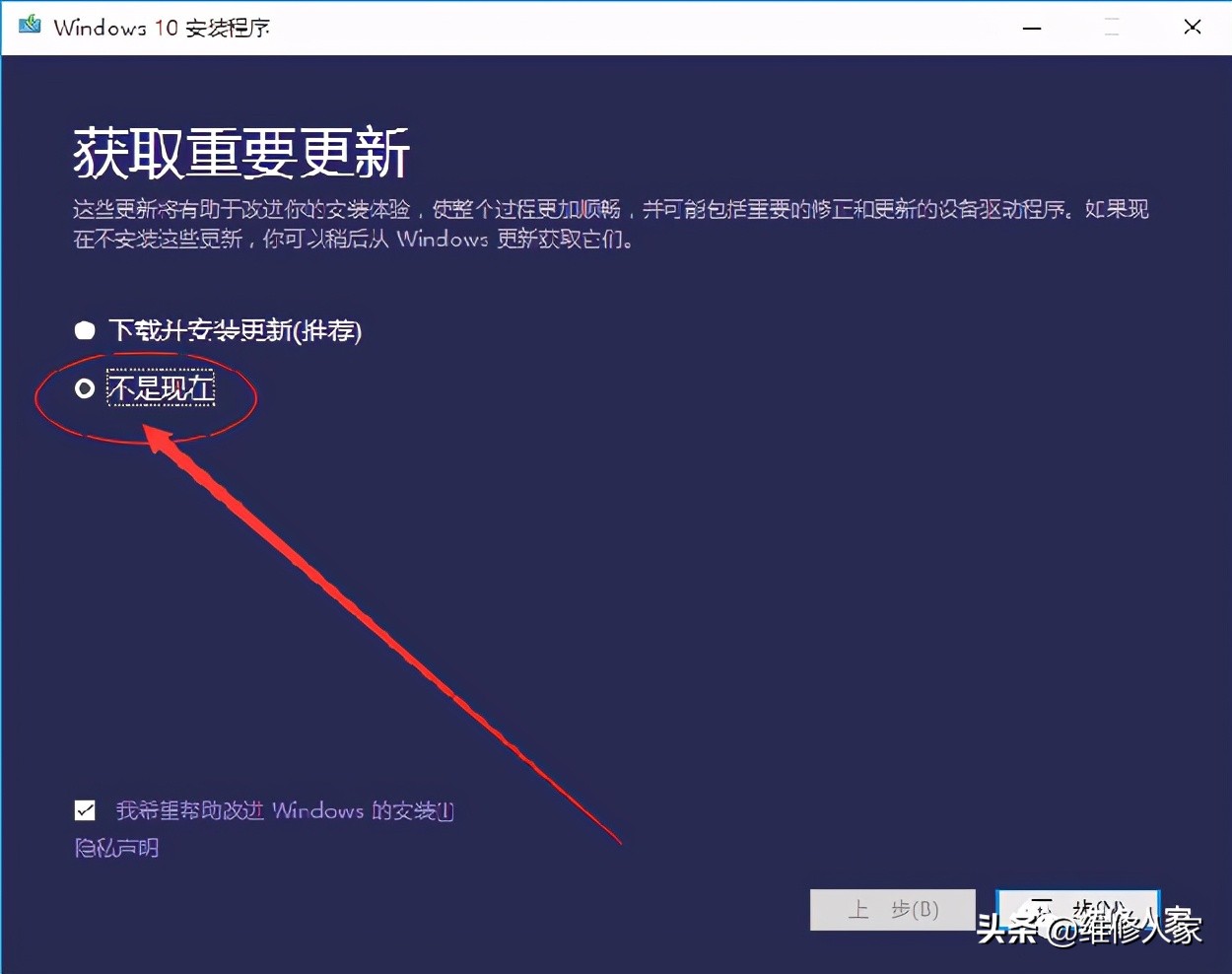
Task: Click the update description paragraph text
Action: pyautogui.click(x=591, y=223)
